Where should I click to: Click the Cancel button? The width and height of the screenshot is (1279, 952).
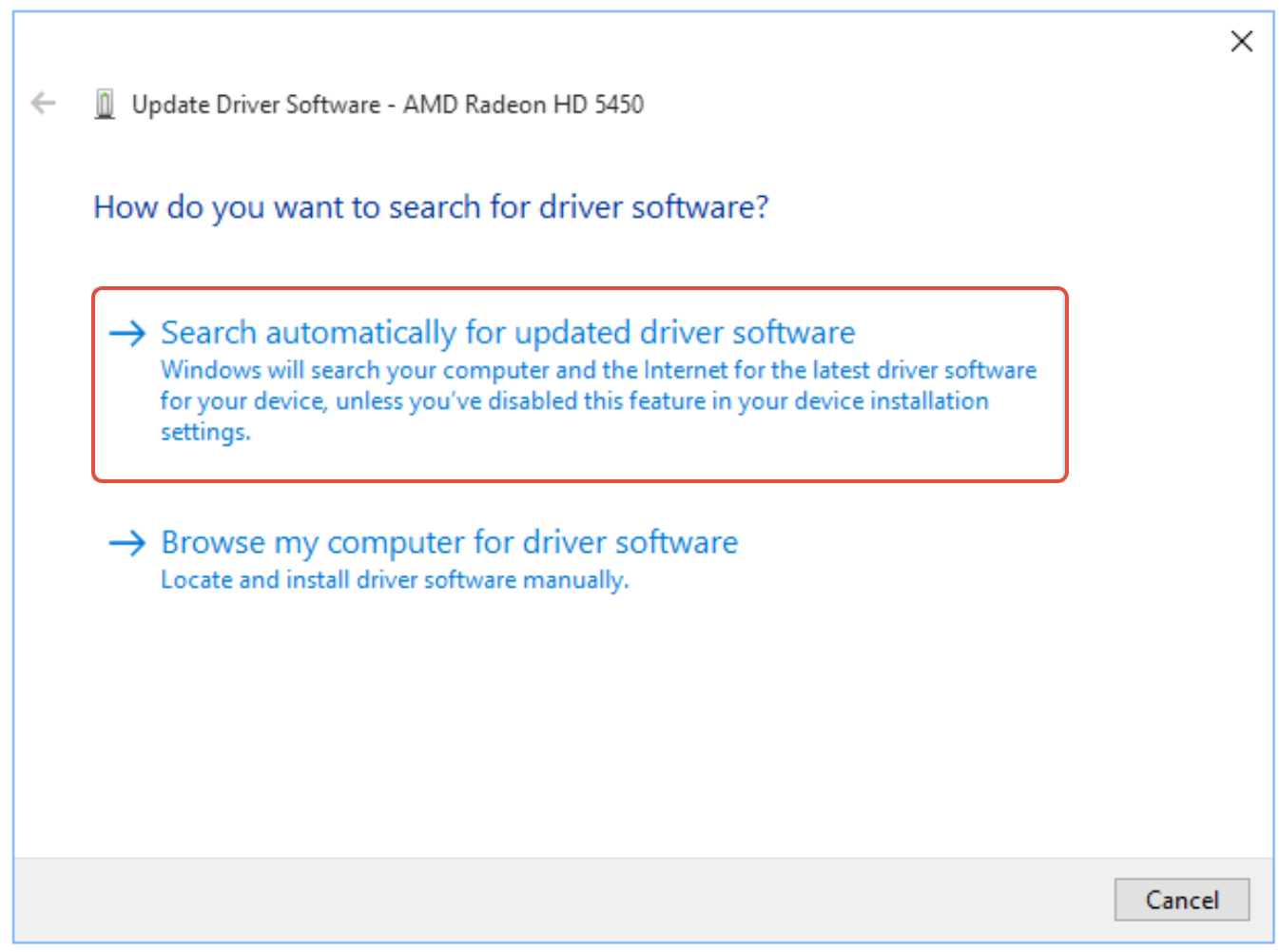[1182, 900]
